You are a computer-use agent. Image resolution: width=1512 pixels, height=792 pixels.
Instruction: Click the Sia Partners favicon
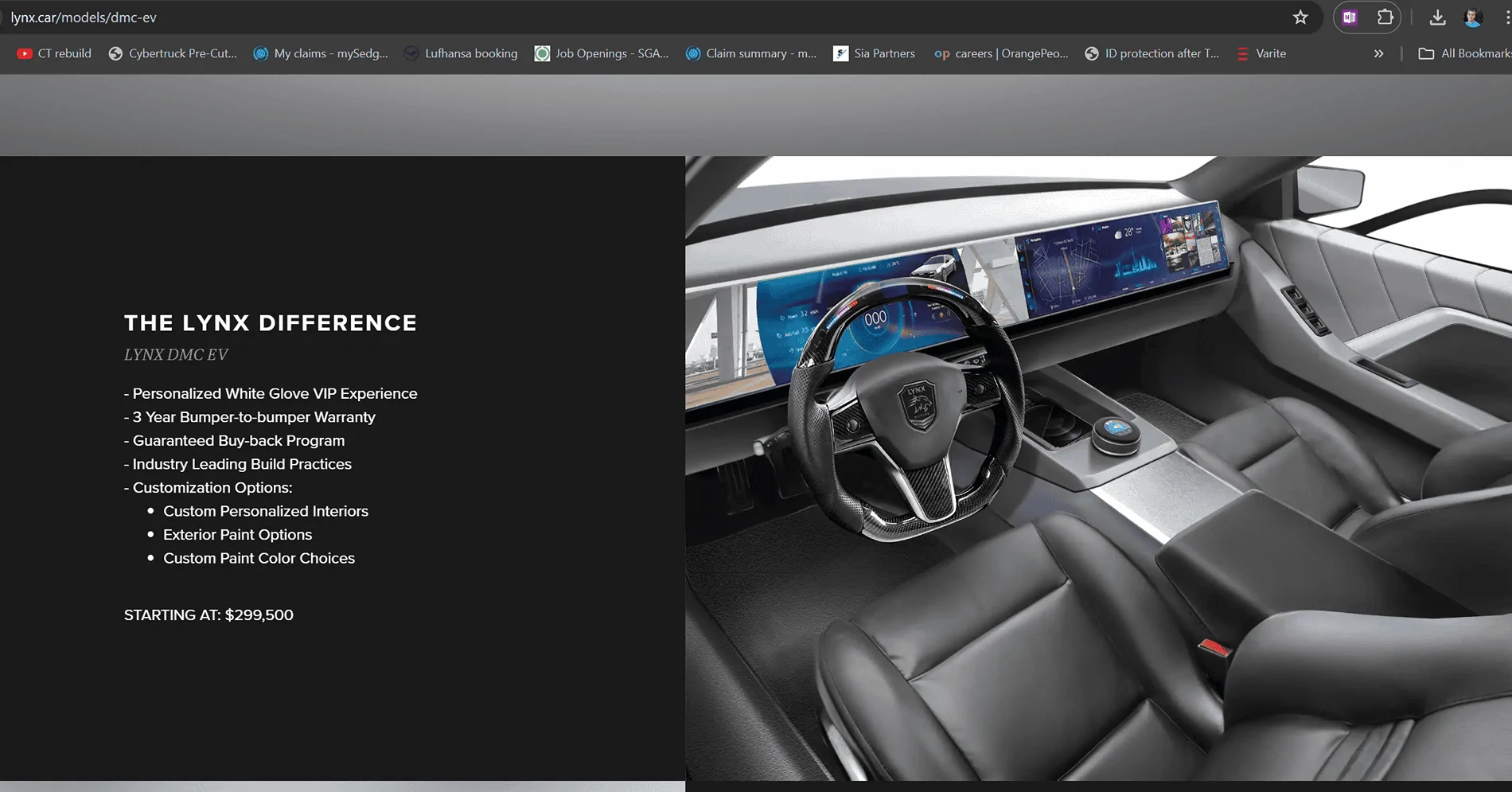(x=840, y=53)
